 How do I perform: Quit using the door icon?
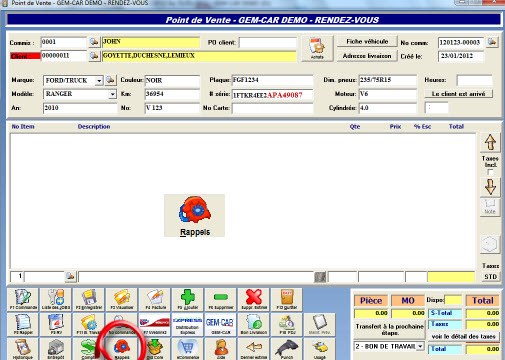point(287,299)
